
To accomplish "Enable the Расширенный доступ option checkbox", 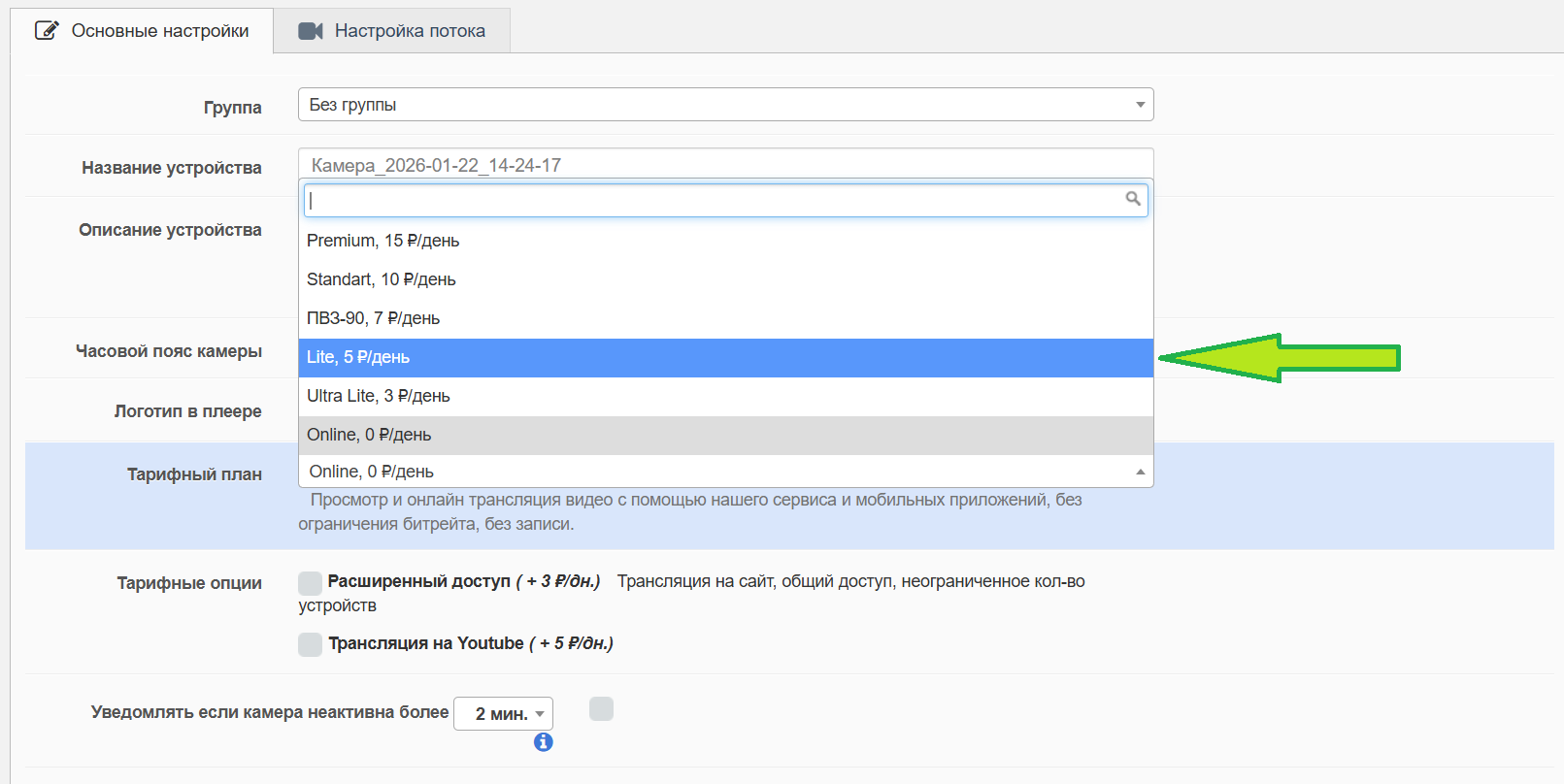I will pyautogui.click(x=310, y=582).
